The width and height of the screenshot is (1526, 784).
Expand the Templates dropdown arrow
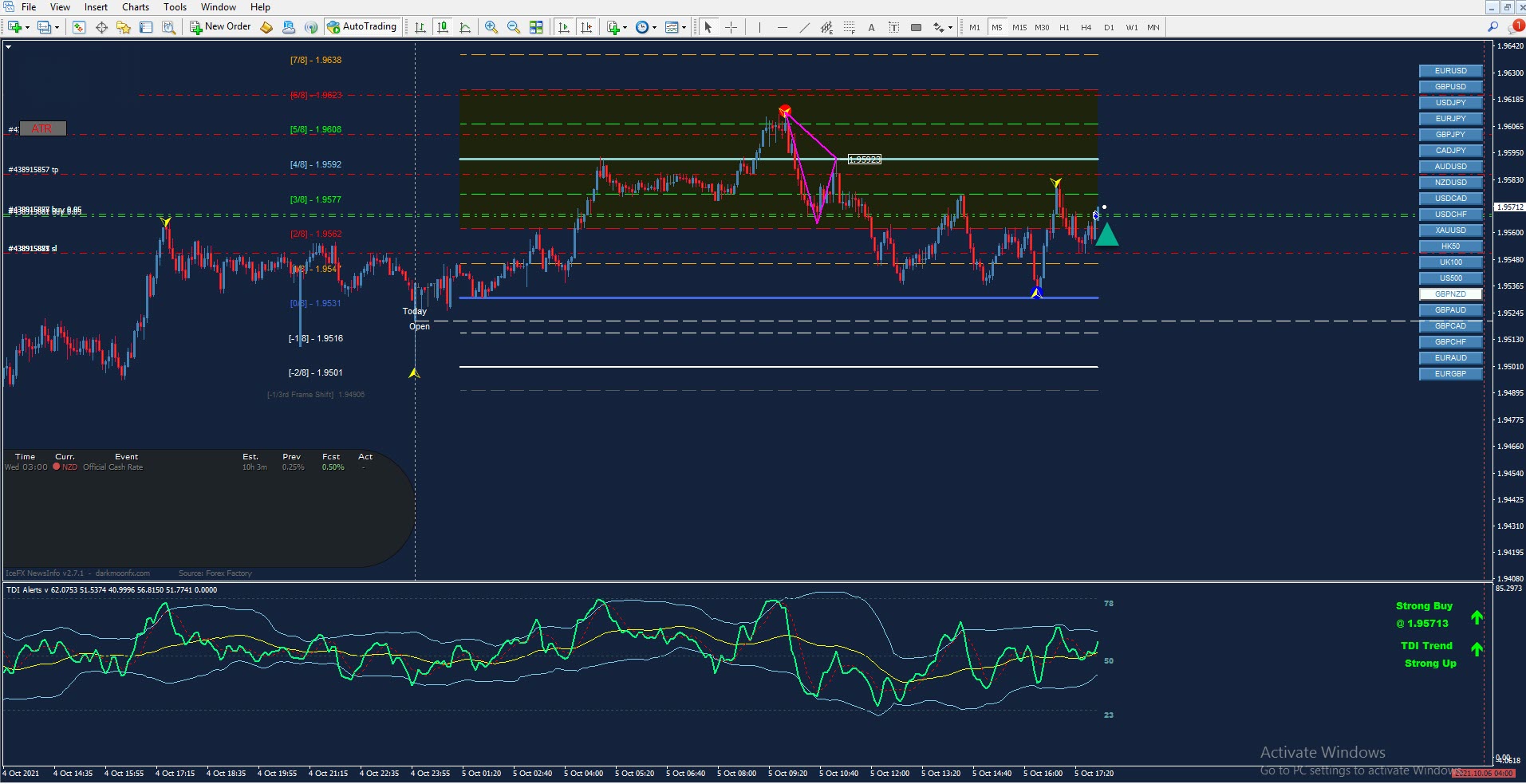tap(684, 27)
